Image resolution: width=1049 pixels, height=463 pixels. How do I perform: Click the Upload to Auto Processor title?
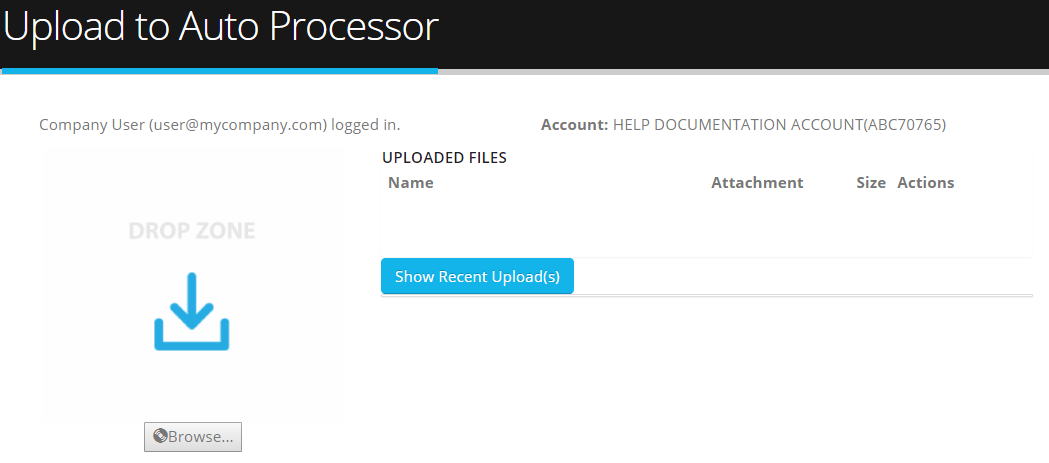(x=221, y=28)
